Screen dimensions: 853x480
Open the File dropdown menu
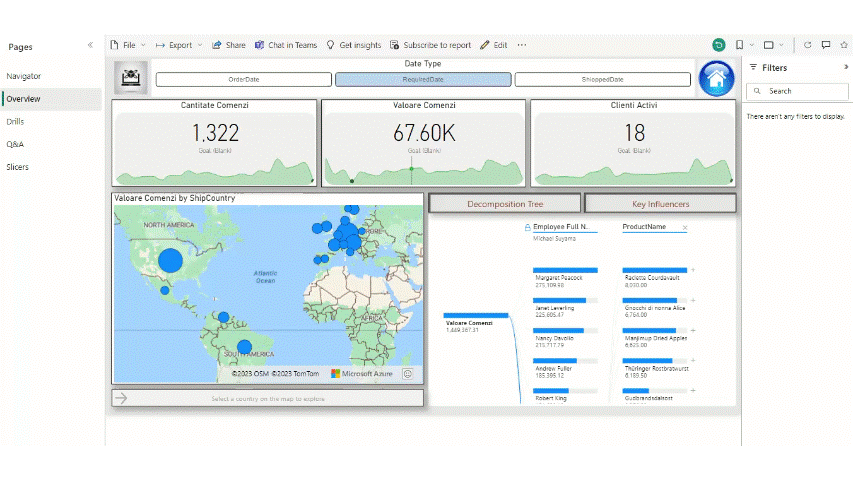[129, 45]
